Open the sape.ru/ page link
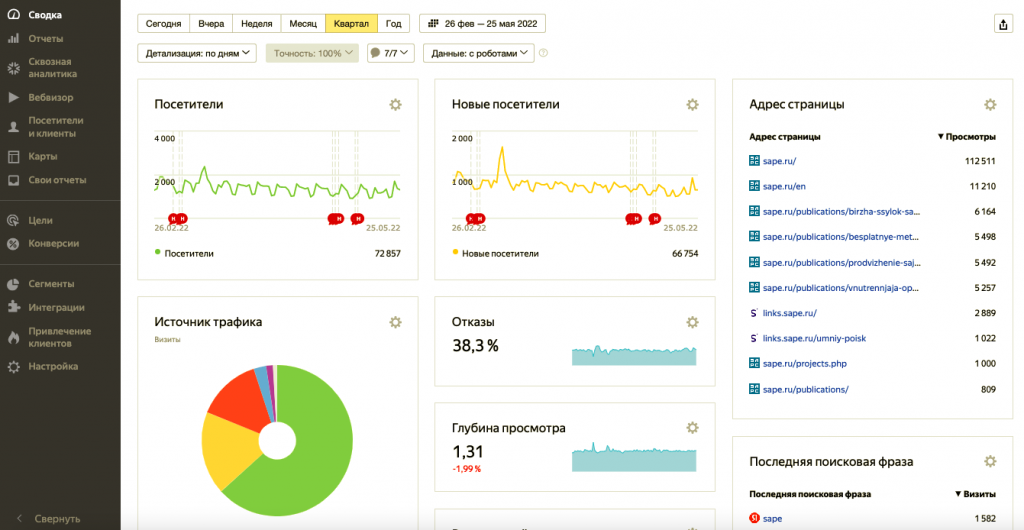This screenshot has width=1024, height=530. coord(779,161)
